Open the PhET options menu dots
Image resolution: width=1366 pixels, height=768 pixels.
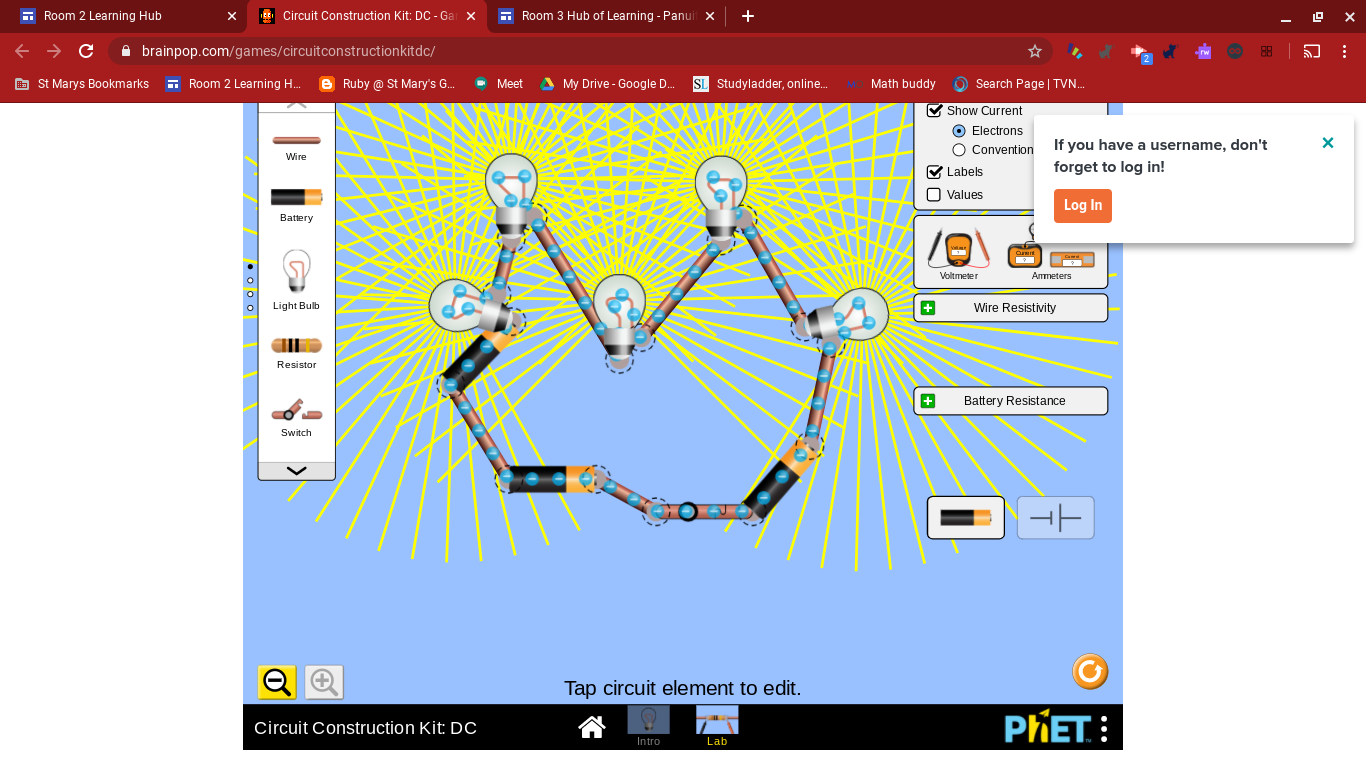click(x=1104, y=728)
